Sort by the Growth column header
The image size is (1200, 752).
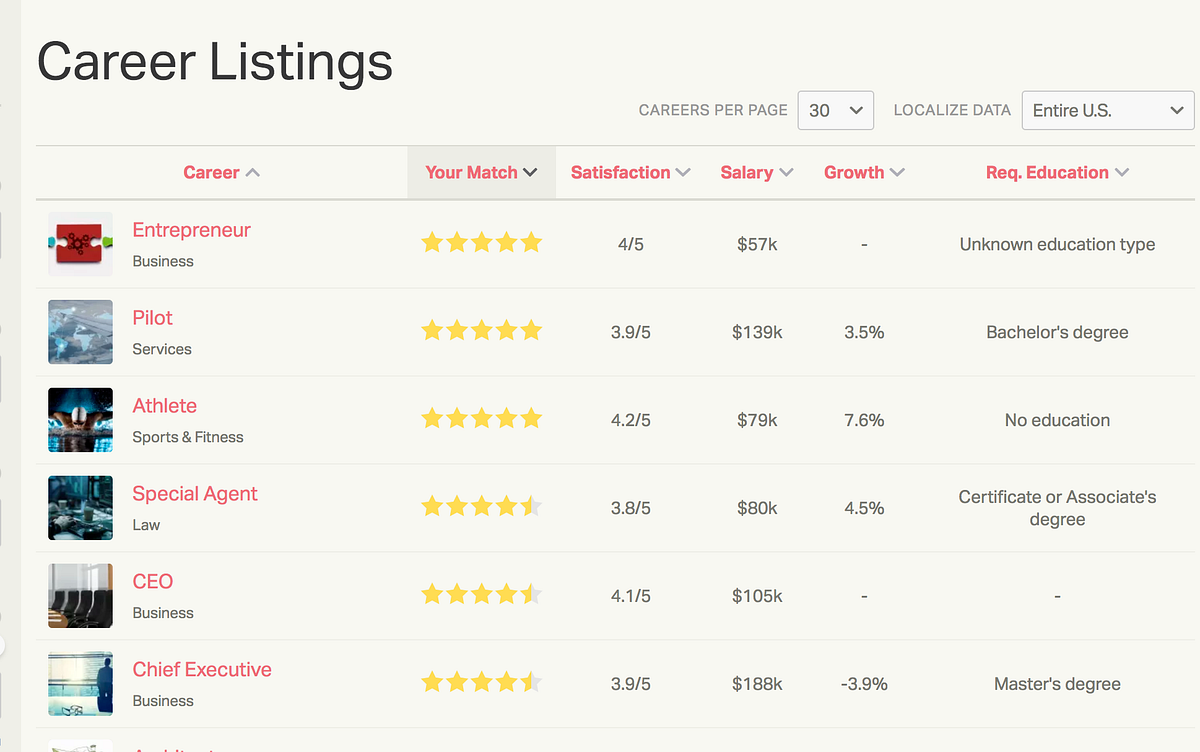(x=864, y=172)
